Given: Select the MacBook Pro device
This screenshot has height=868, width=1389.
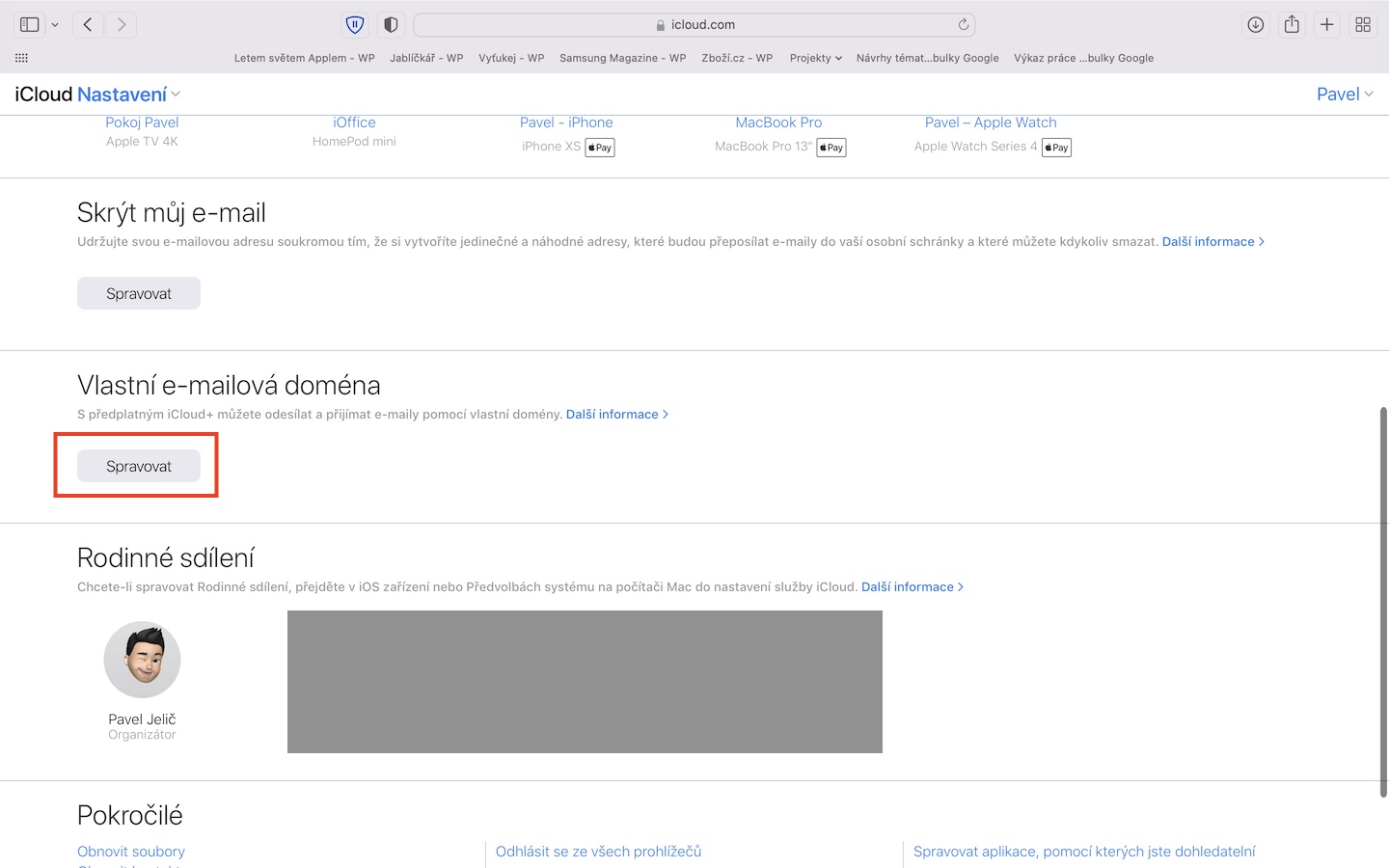Looking at the screenshot, I should pyautogui.click(x=778, y=122).
